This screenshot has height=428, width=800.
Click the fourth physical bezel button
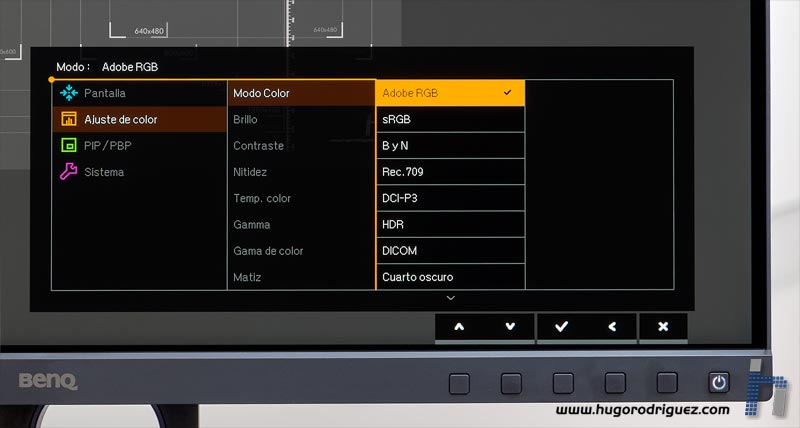615,383
